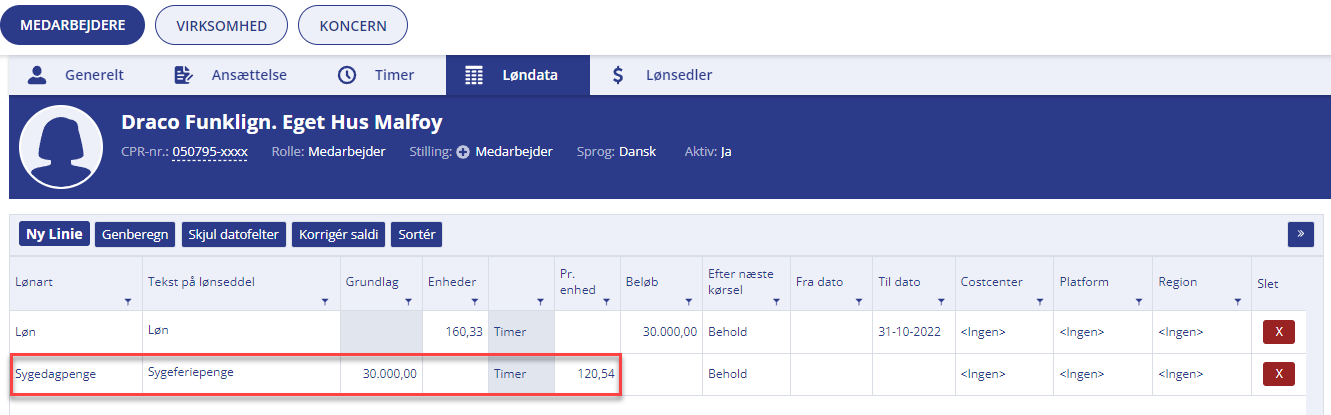Click the Genberegn button
The width and height of the screenshot is (1331, 415).
tap(135, 234)
